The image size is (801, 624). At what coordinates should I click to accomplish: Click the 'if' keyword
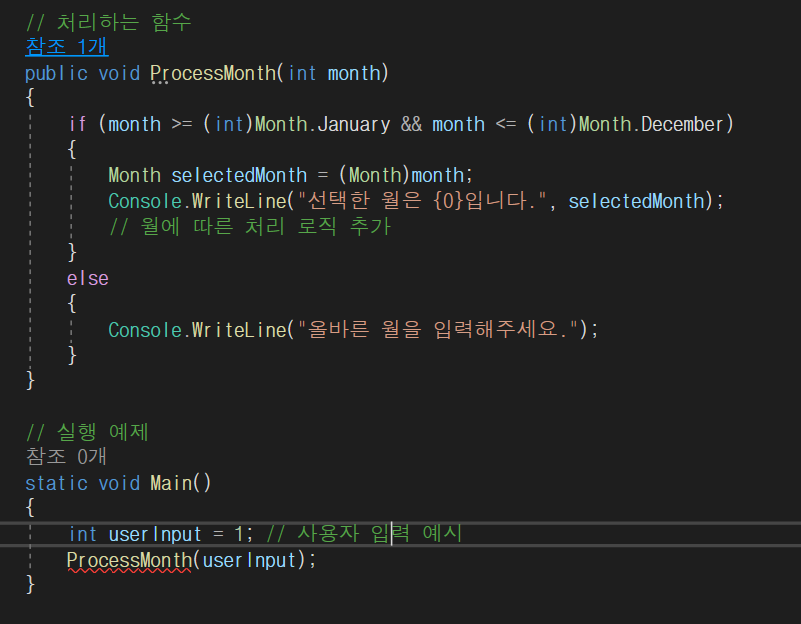click(77, 125)
